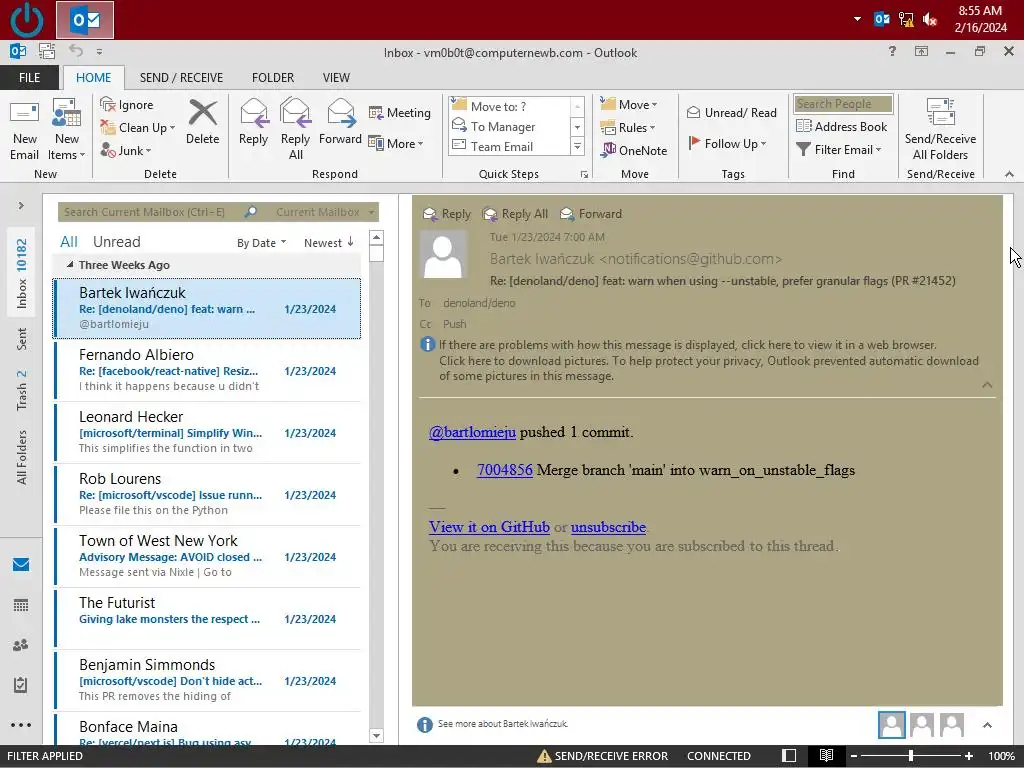Screen dimensions: 1024x768
Task: Select the 'Move to: ?' quick step
Action: tap(509, 106)
